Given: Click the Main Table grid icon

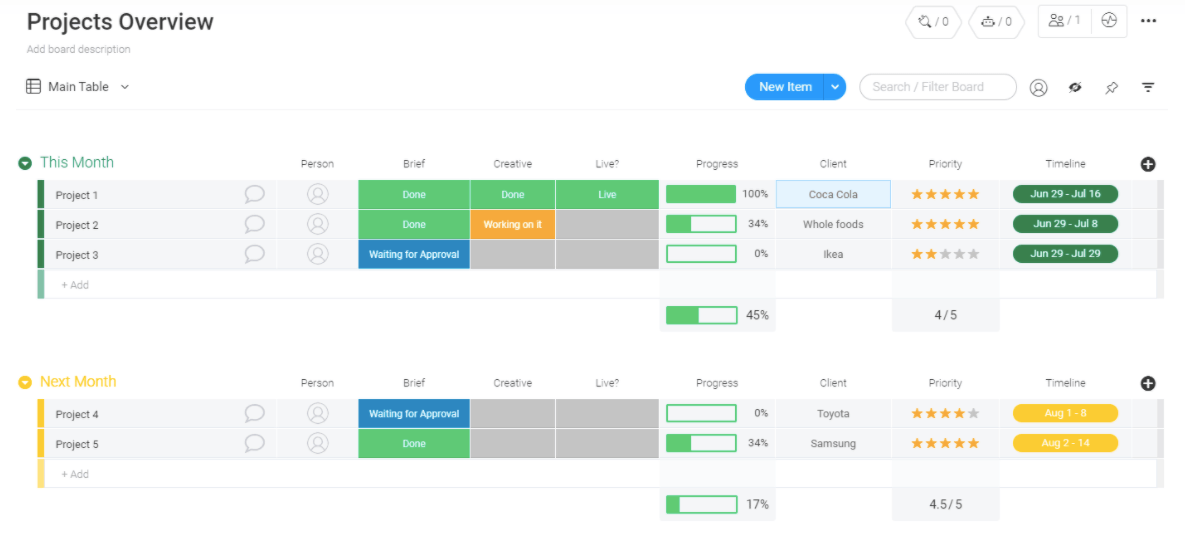Looking at the screenshot, I should coord(33,86).
